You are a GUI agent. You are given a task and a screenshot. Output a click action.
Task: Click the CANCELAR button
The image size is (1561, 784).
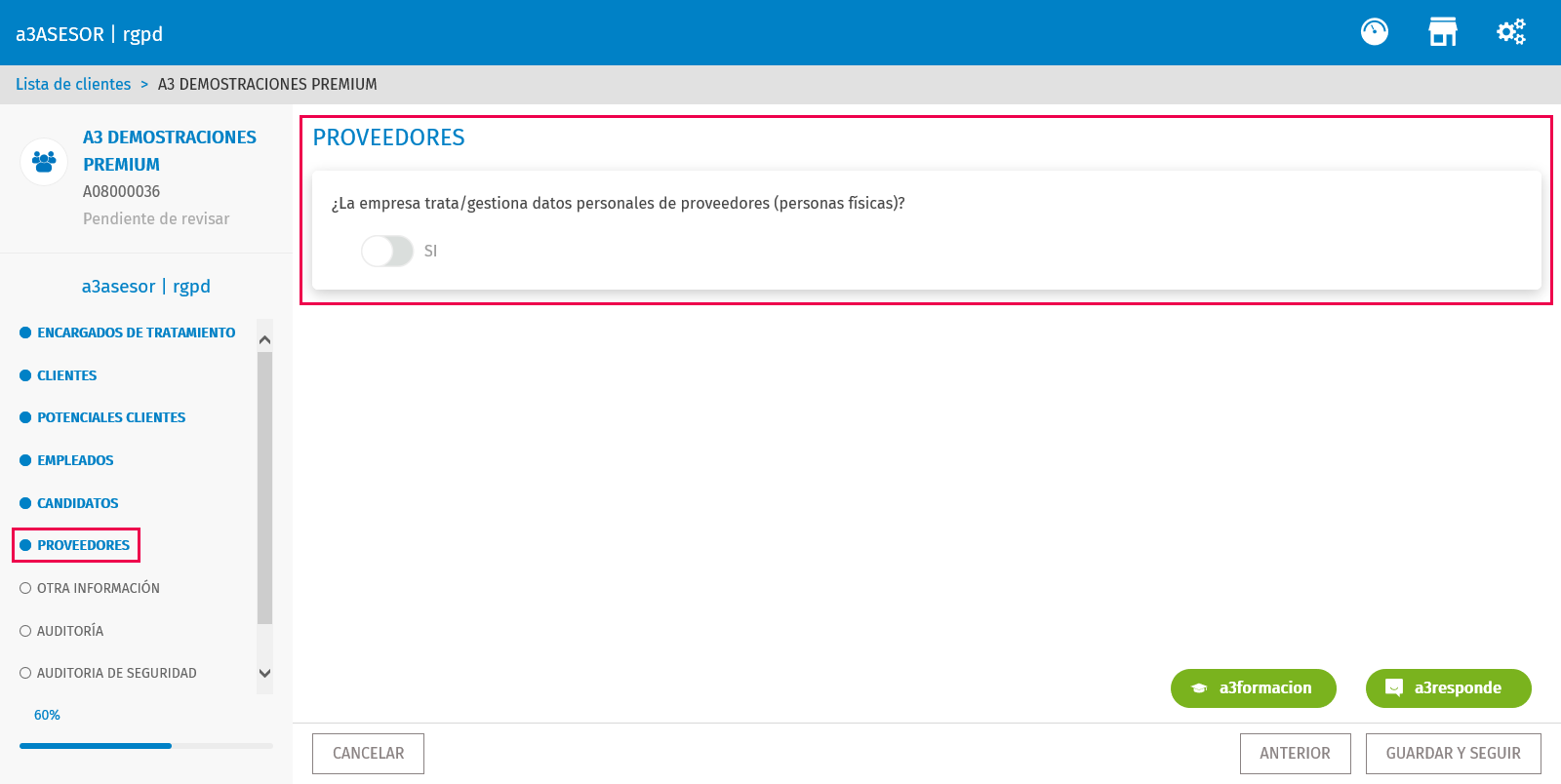(368, 754)
